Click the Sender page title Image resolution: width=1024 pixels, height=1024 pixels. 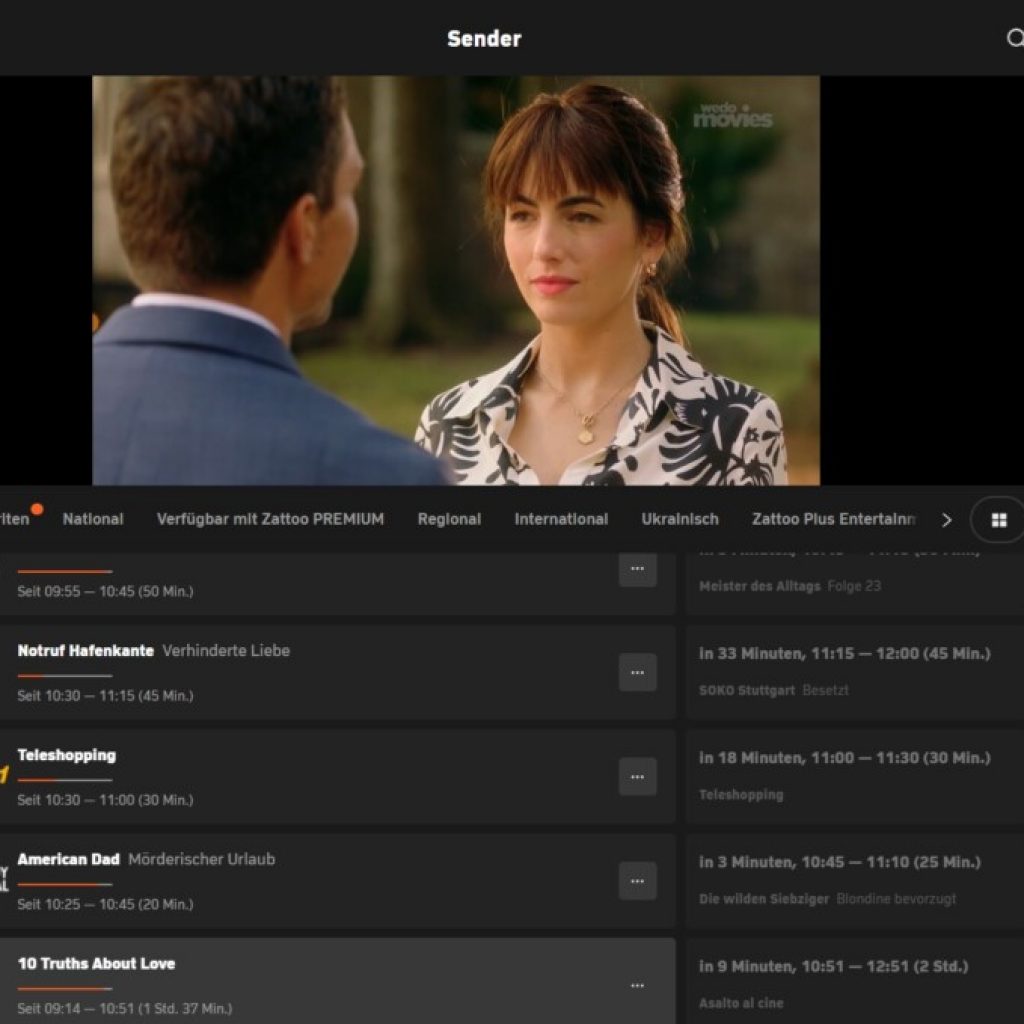point(484,39)
